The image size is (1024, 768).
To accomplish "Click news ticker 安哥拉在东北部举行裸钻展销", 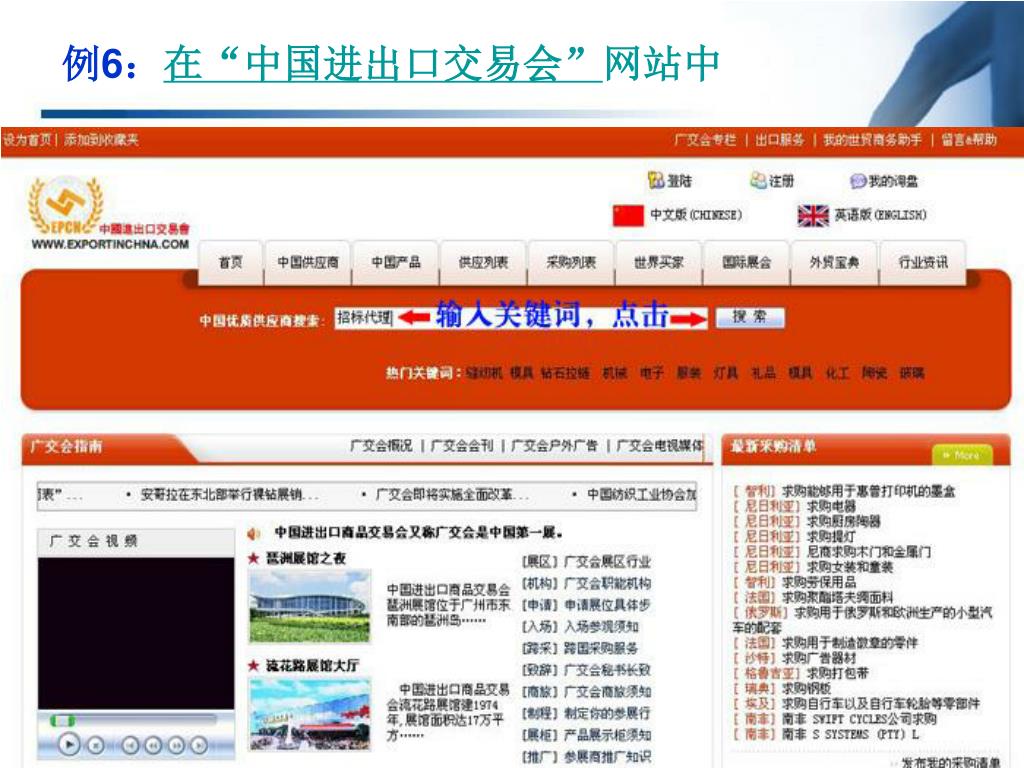I will click(229, 494).
